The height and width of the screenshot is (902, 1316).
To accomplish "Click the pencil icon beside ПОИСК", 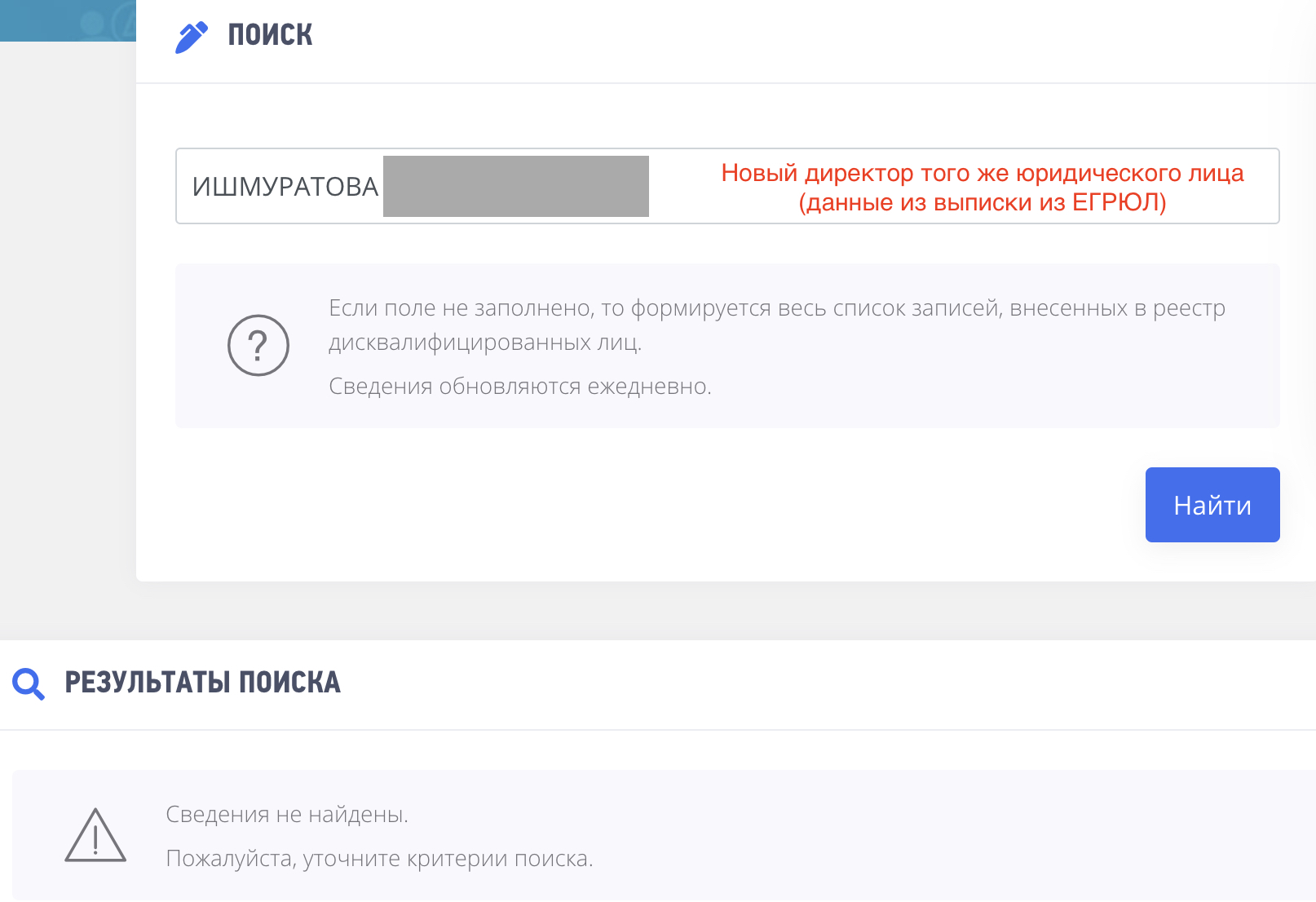I will (x=192, y=37).
